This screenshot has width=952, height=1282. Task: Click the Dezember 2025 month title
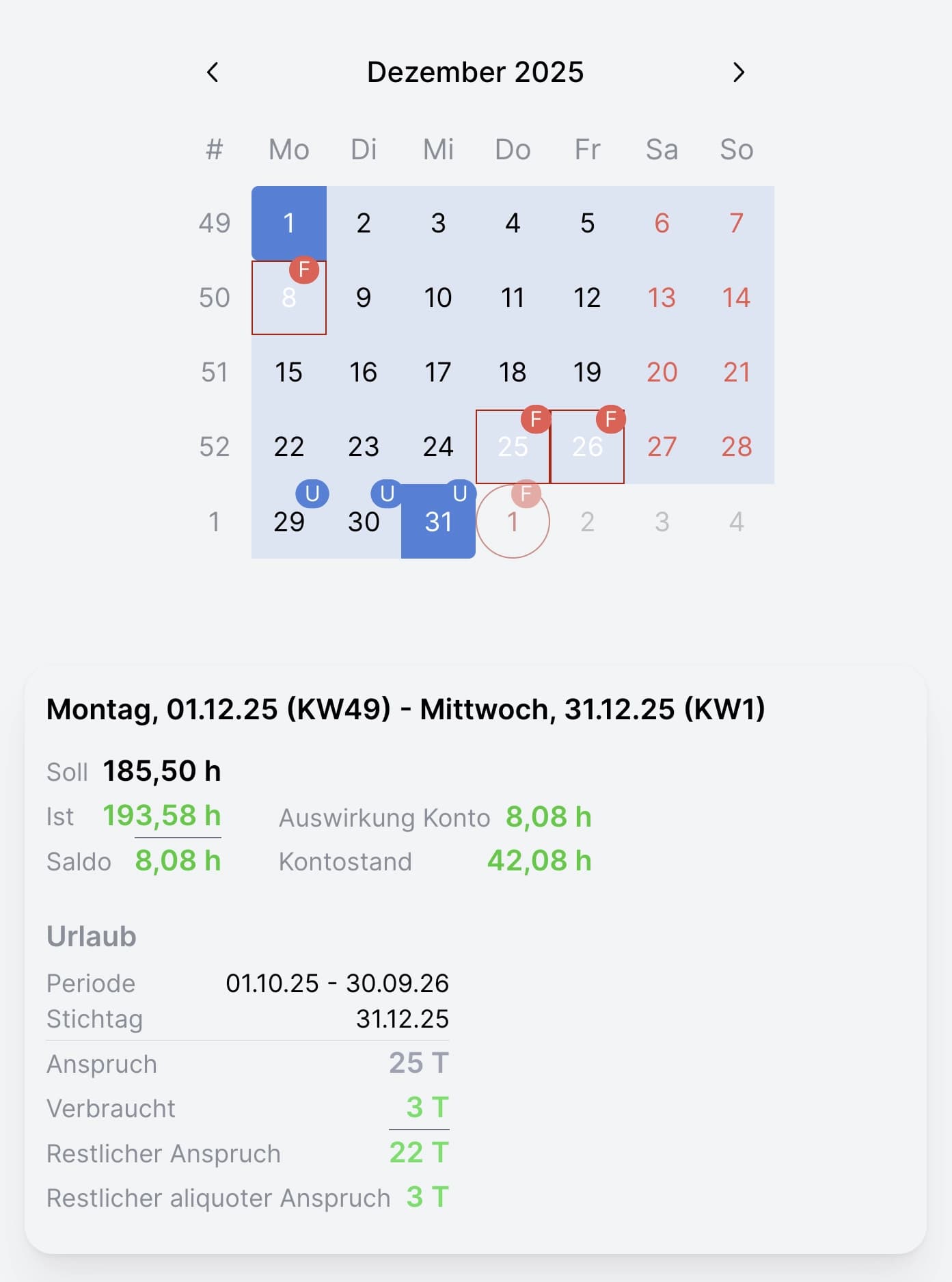476,72
